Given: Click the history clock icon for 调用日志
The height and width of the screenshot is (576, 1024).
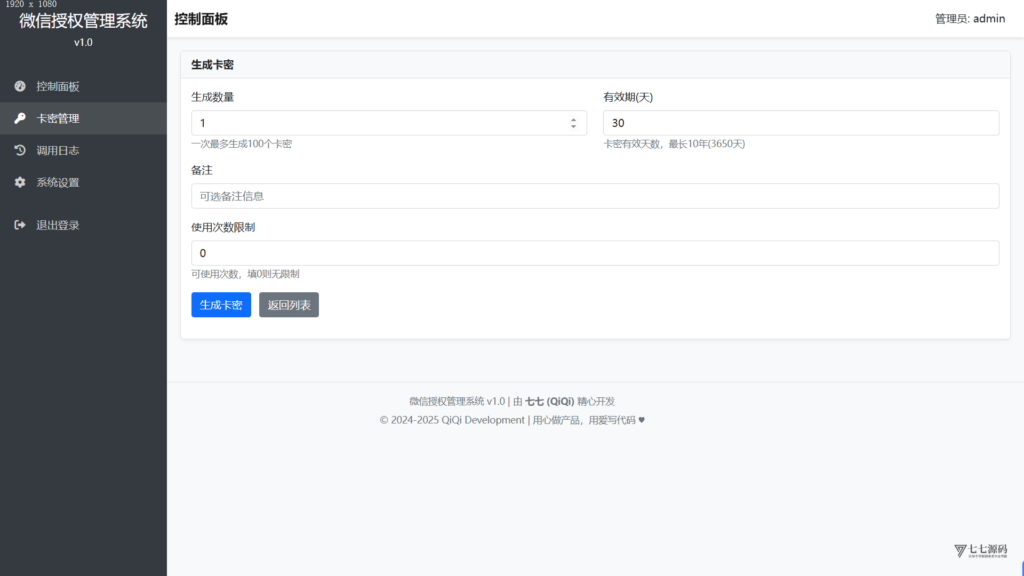Looking at the screenshot, I should tap(20, 150).
